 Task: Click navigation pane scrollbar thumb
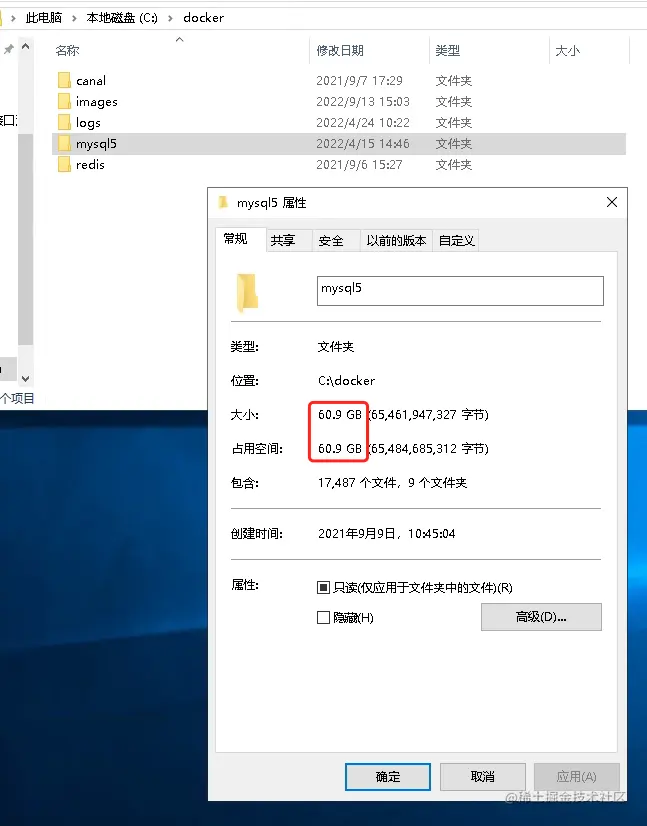[25, 240]
